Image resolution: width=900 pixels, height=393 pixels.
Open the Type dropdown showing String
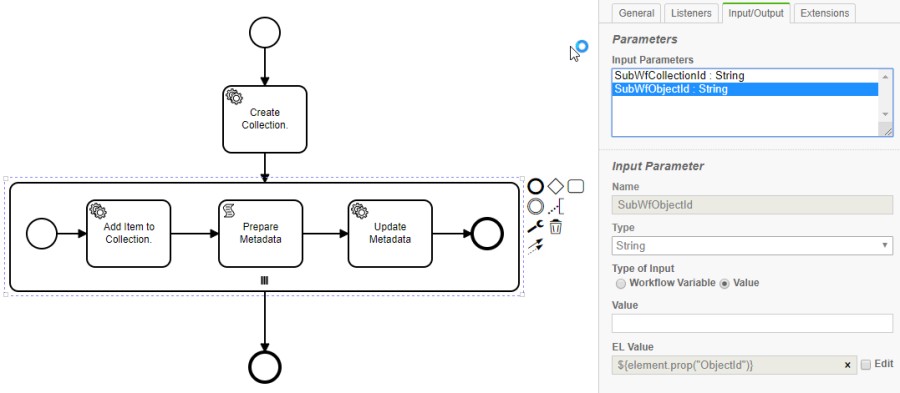point(752,246)
